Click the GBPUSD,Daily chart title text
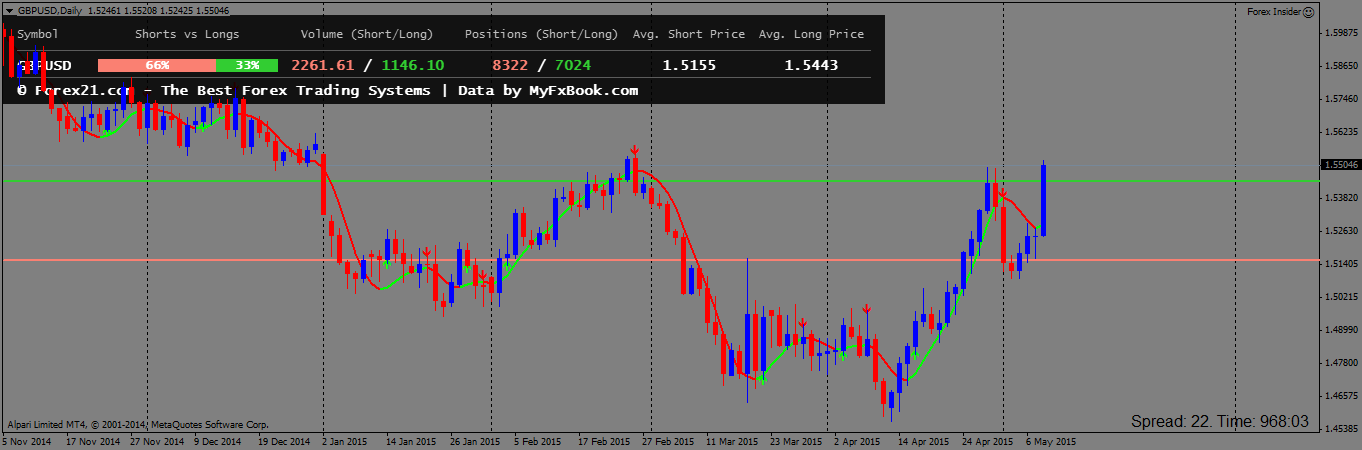Screen dimensions: 1362x450 (50, 10)
